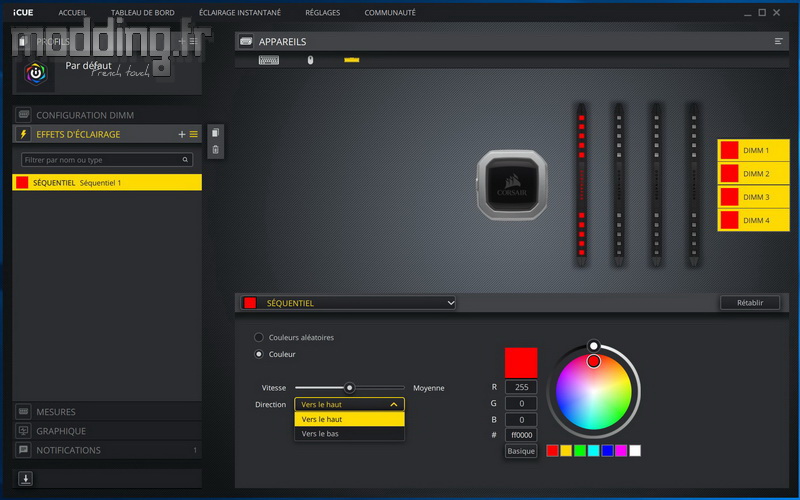Image resolution: width=800 pixels, height=500 pixels.
Task: Click the G value field
Action: pos(521,404)
